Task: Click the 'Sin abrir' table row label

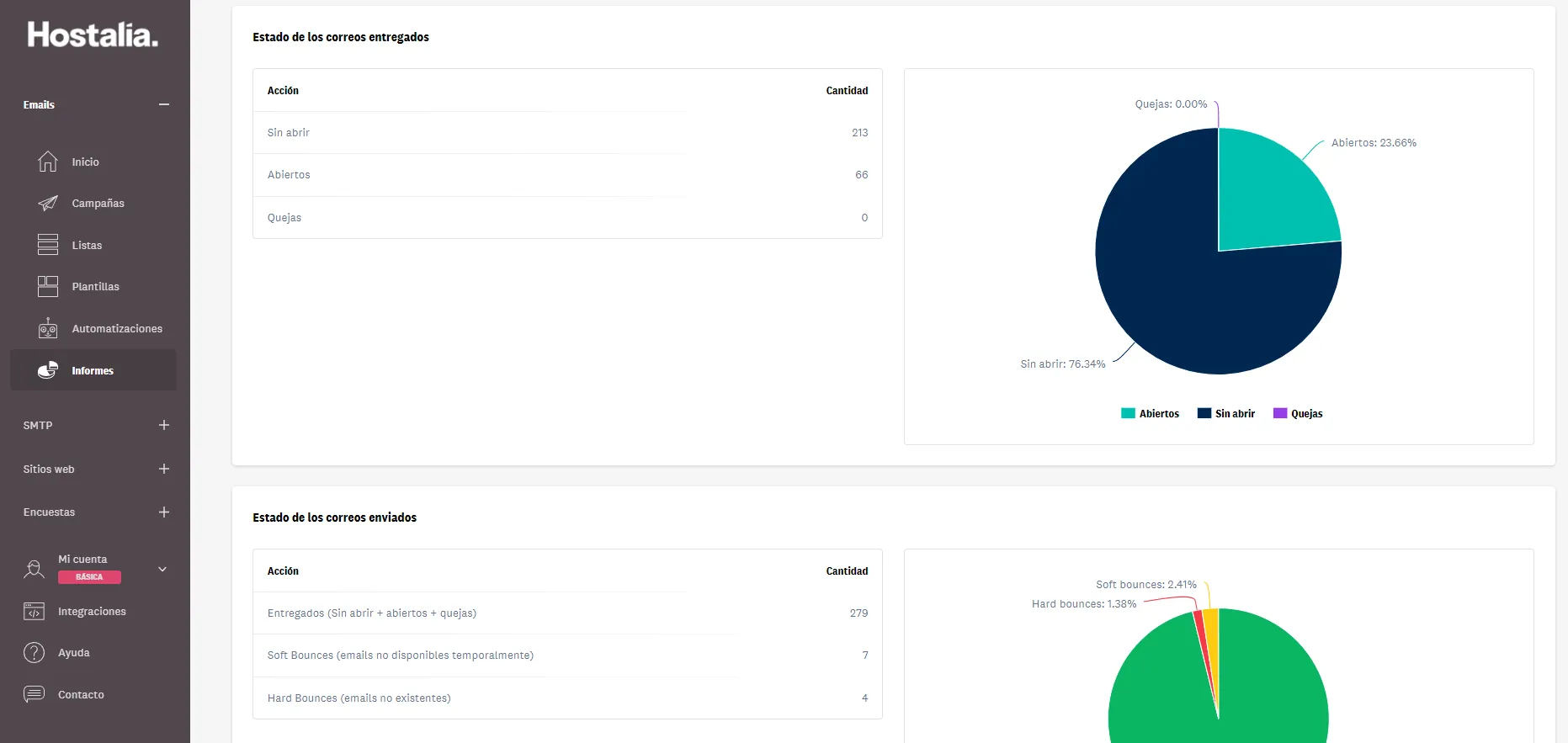Action: click(289, 133)
